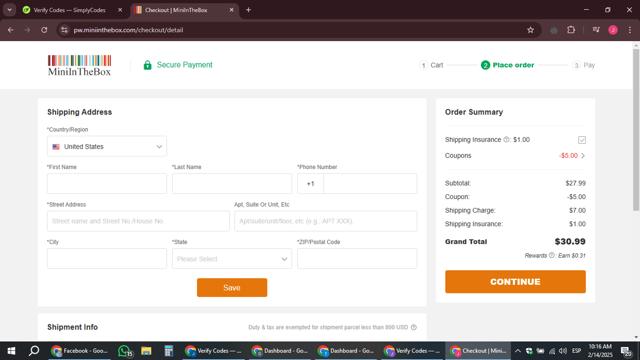Image resolution: width=640 pixels, height=360 pixels.
Task: Open the Country/Region dropdown
Action: [107, 147]
